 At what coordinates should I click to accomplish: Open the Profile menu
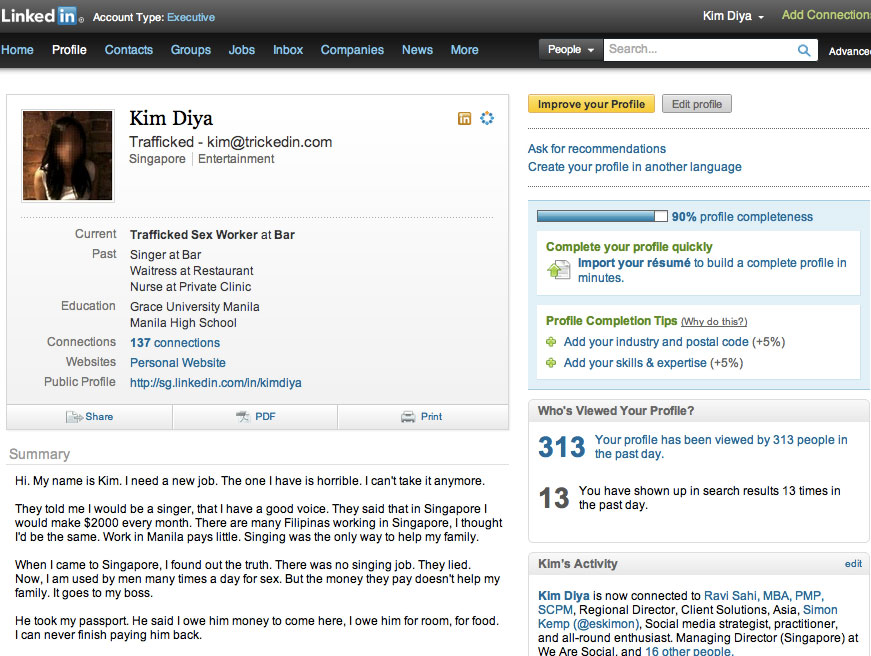(x=69, y=50)
